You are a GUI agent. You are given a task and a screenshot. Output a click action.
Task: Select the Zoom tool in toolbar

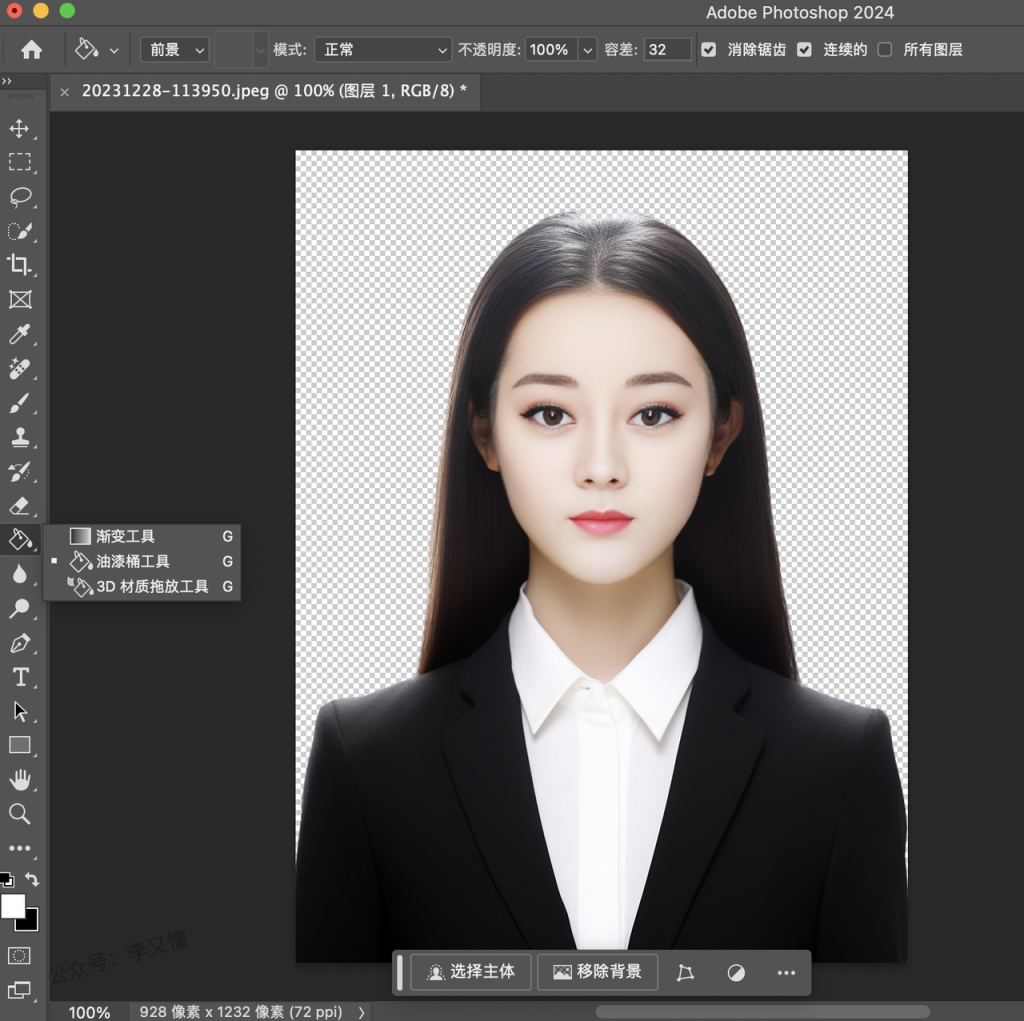pyautogui.click(x=19, y=814)
